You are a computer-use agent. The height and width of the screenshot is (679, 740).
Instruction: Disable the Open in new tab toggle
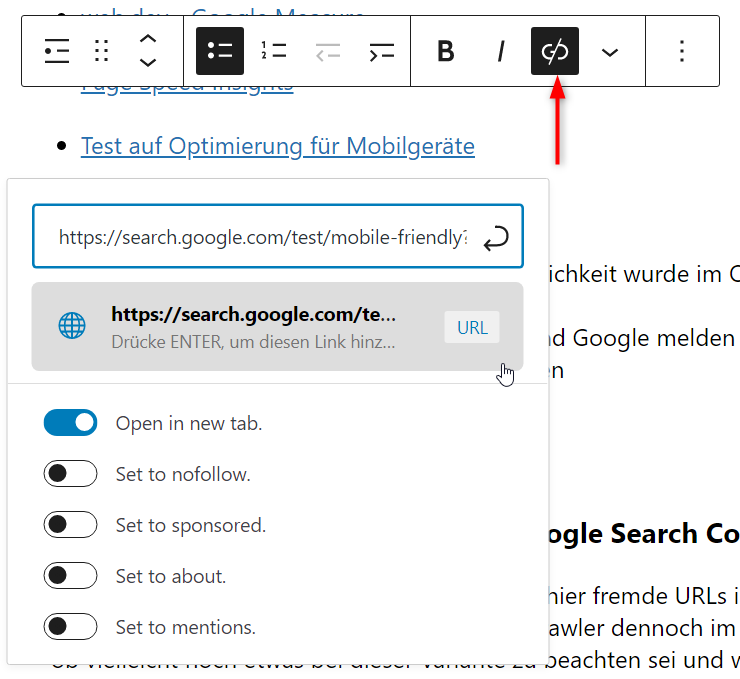70,423
